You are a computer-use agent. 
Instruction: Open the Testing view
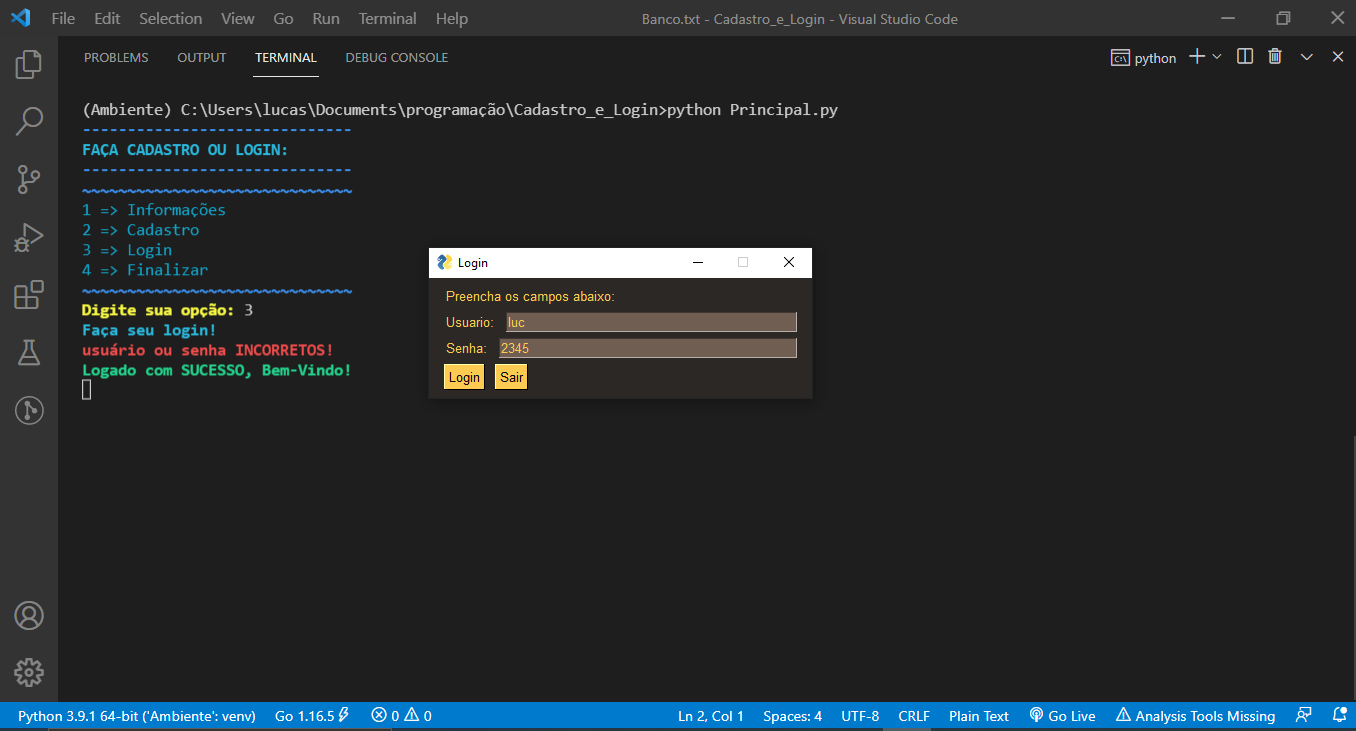click(28, 352)
